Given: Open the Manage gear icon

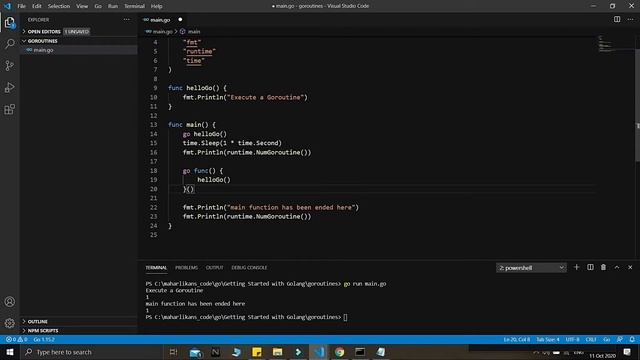Looking at the screenshot, I should point(9,323).
